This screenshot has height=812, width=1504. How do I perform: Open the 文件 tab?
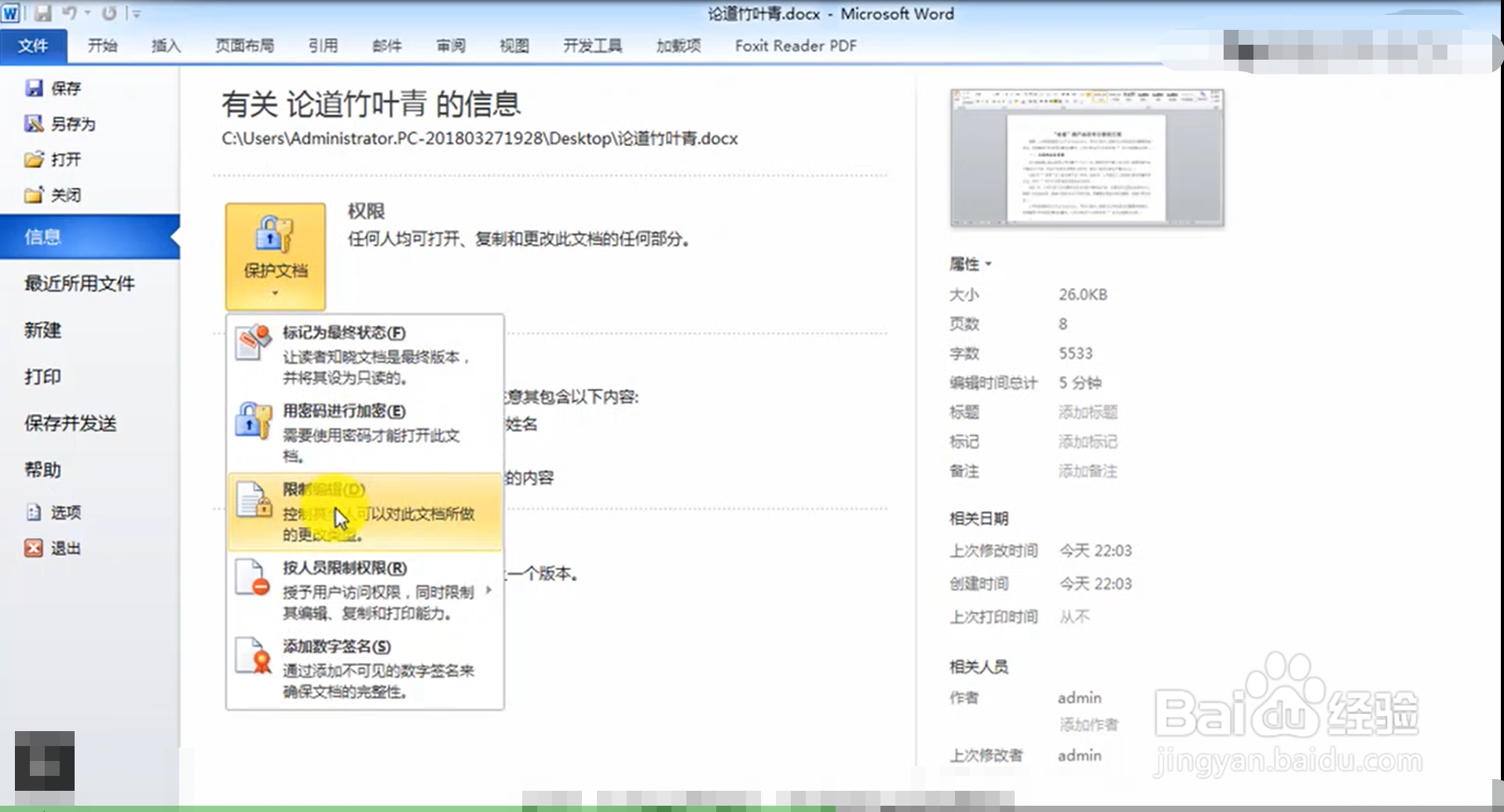[33, 46]
